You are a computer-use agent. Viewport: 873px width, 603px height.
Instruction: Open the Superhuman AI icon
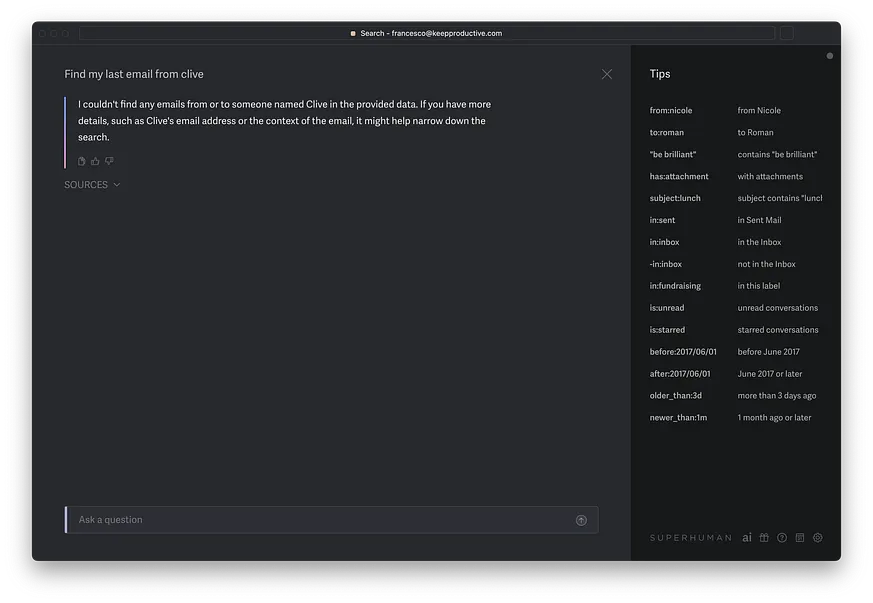coord(747,537)
